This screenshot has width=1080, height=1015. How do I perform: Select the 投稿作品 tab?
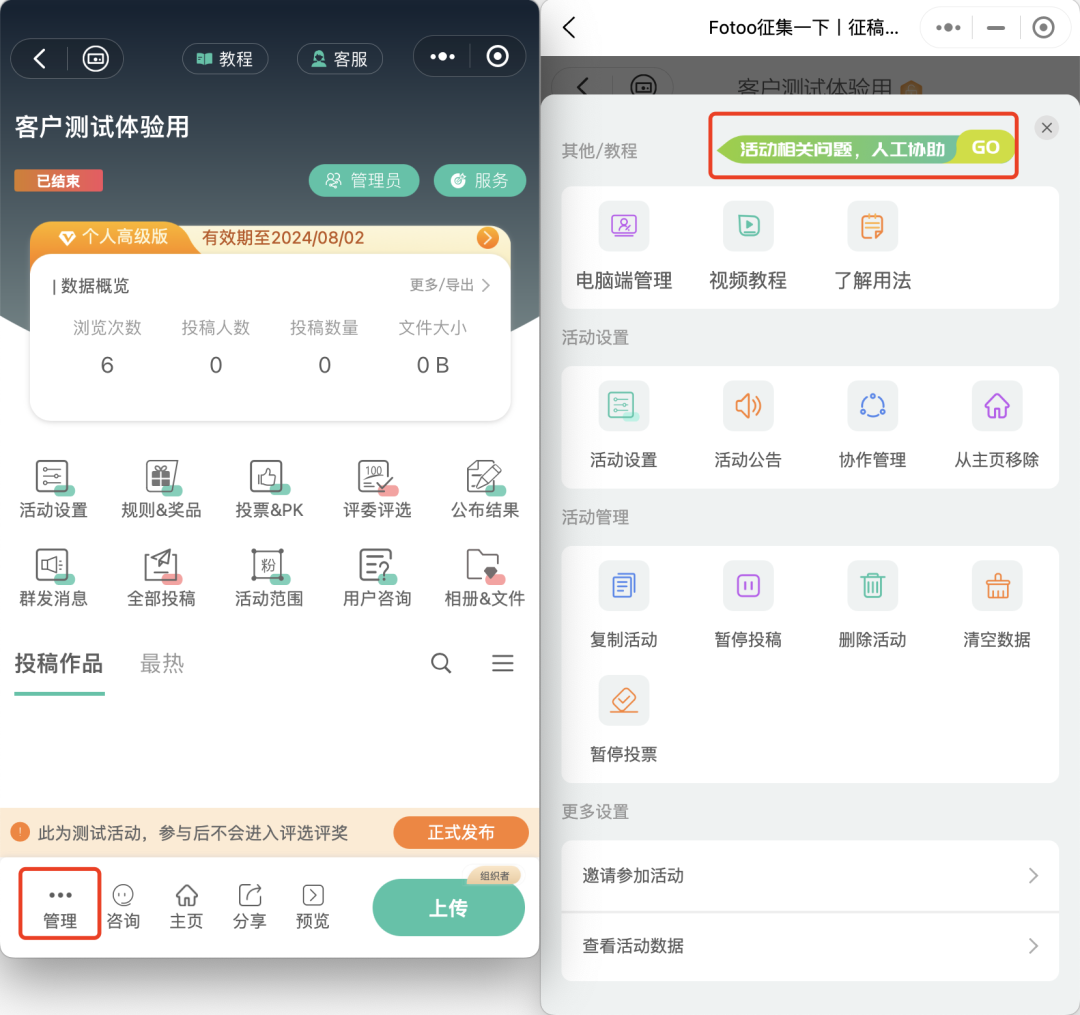pos(59,664)
